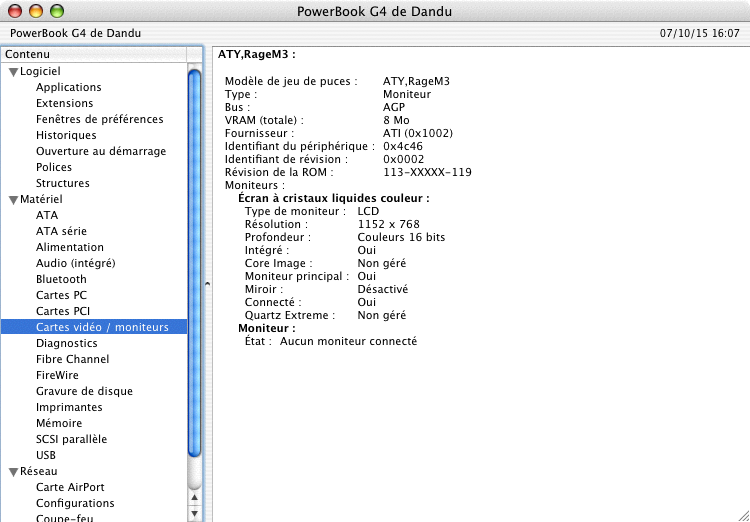Image resolution: width=750 pixels, height=522 pixels.
Task: Select USB in the sidebar
Action: click(x=45, y=455)
